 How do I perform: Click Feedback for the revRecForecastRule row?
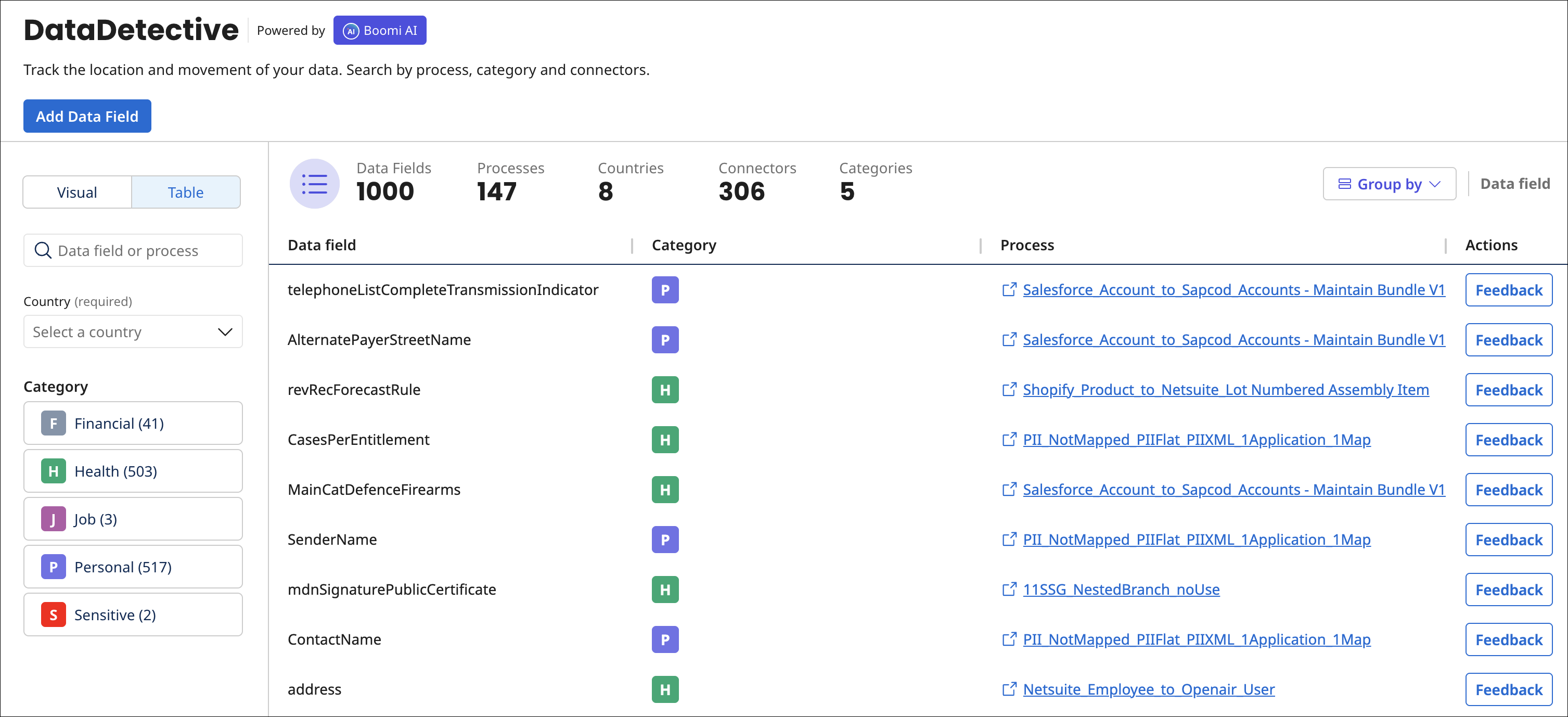coord(1508,390)
